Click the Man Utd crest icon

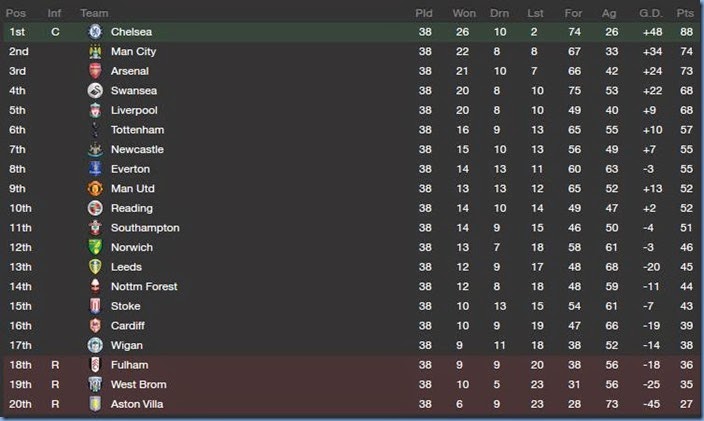(95, 189)
